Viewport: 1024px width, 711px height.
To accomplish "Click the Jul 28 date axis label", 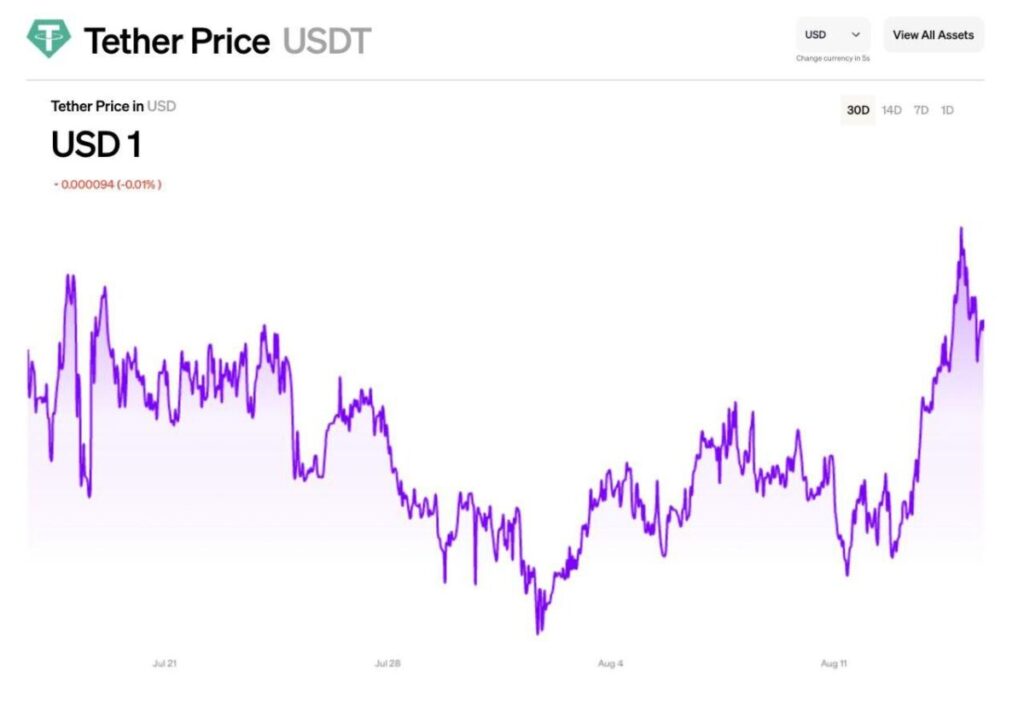I will pos(388,663).
